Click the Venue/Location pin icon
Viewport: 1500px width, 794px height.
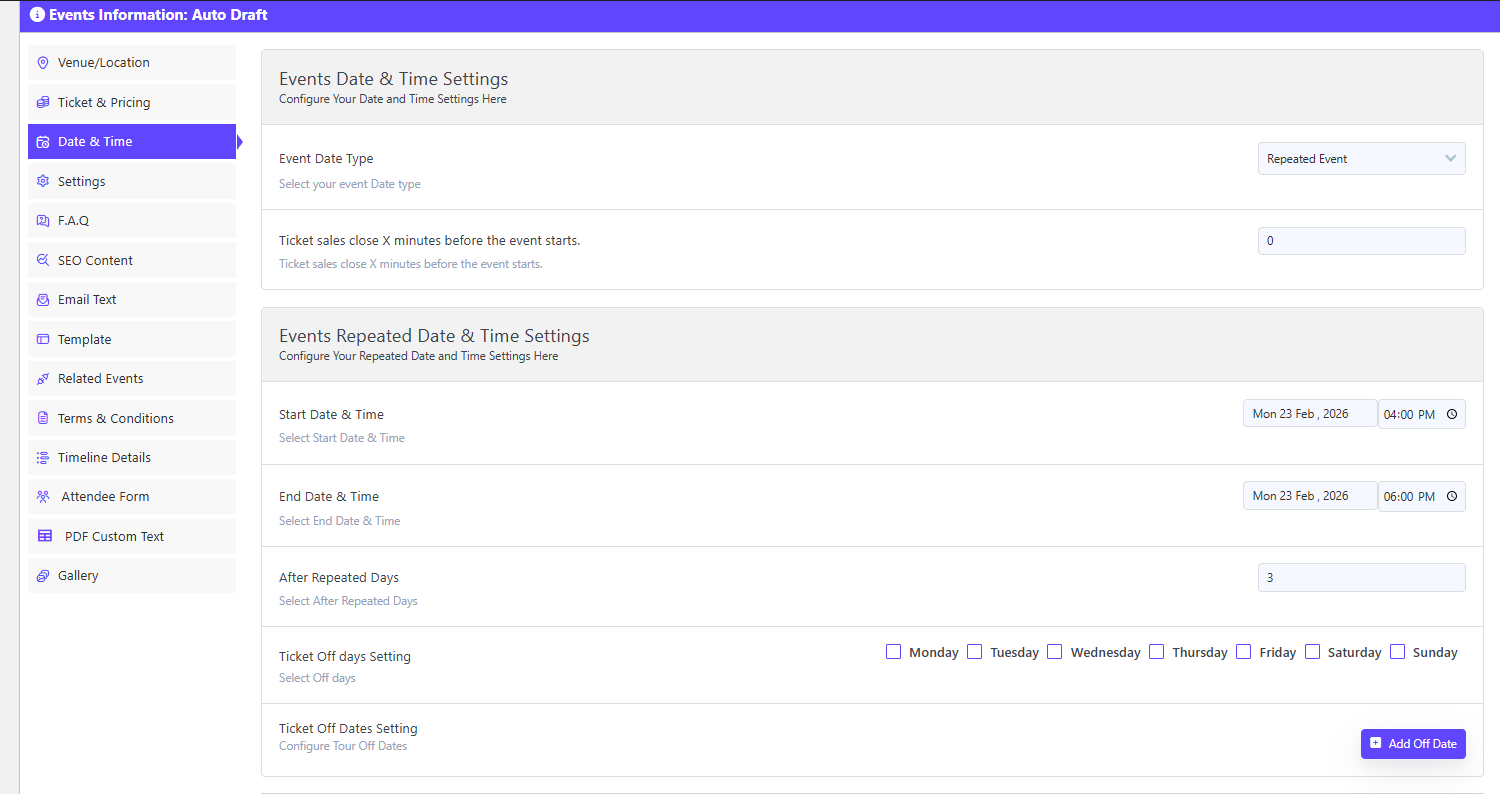(42, 63)
